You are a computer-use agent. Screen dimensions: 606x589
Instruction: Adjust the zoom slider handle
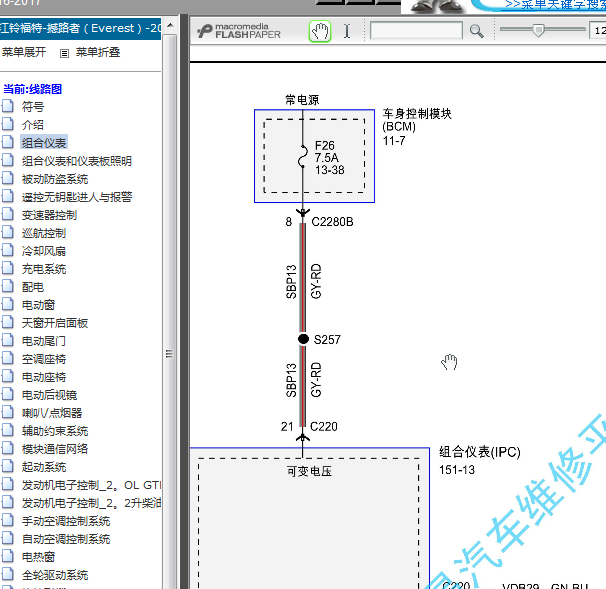(538, 30)
